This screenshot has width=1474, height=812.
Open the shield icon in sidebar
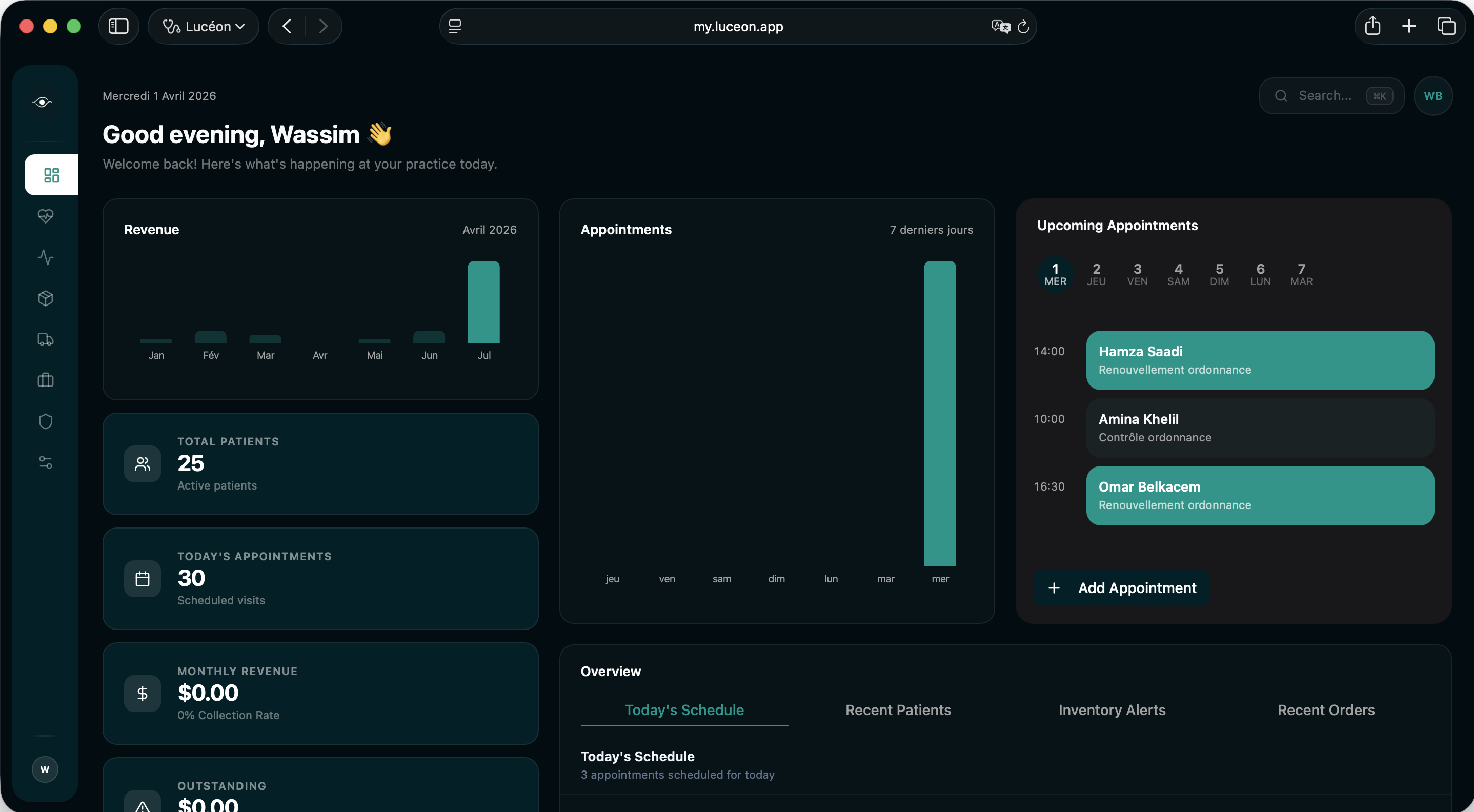point(45,421)
